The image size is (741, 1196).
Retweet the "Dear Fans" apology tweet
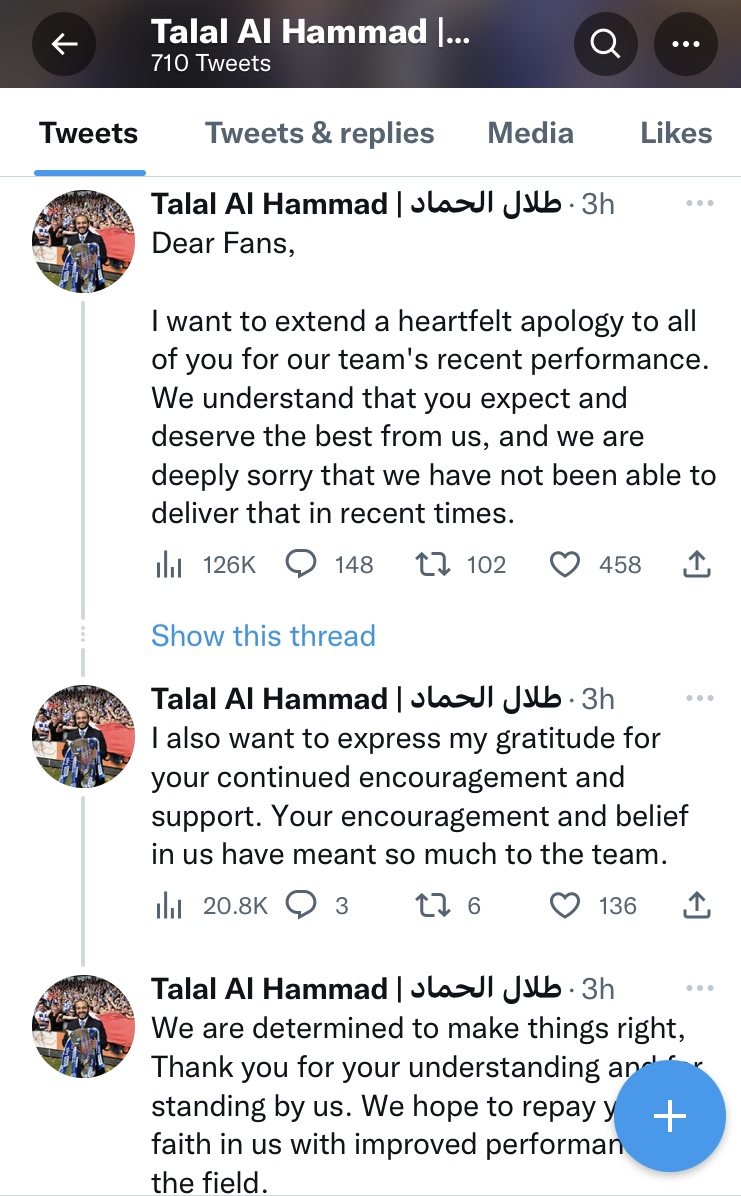click(432, 565)
